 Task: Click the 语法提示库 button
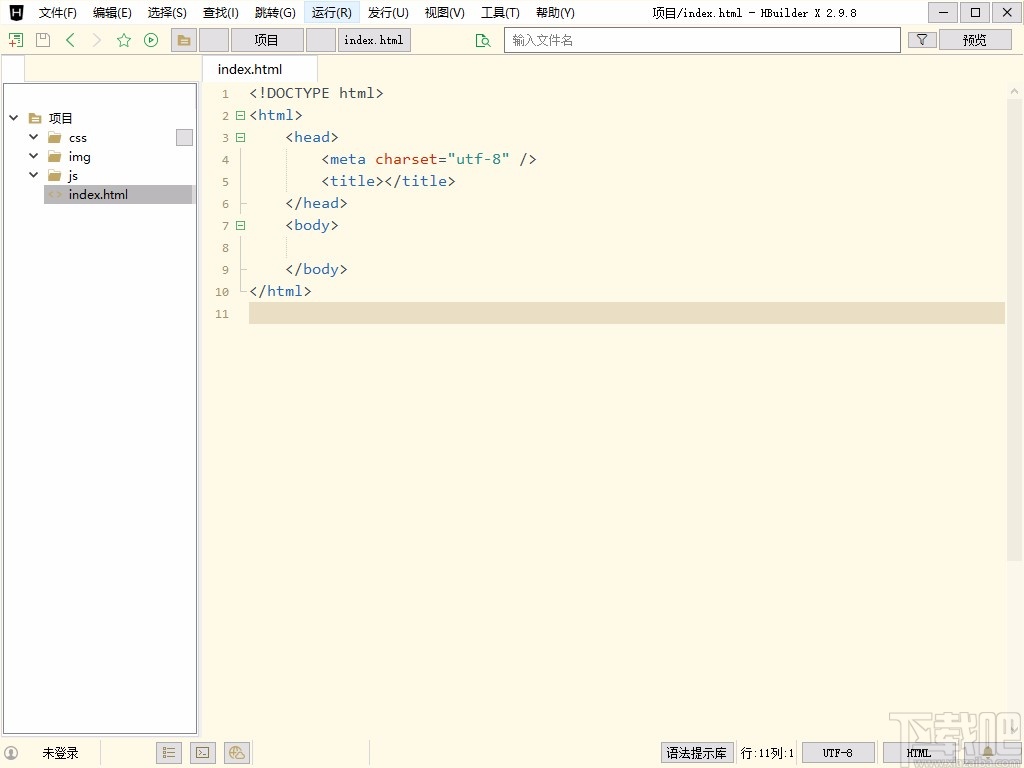pos(696,753)
